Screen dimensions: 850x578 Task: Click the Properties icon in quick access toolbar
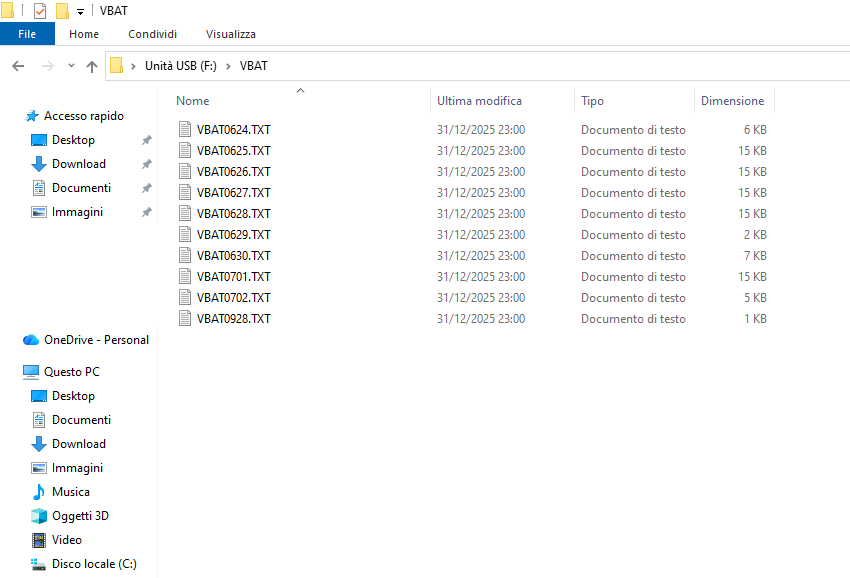(x=40, y=11)
